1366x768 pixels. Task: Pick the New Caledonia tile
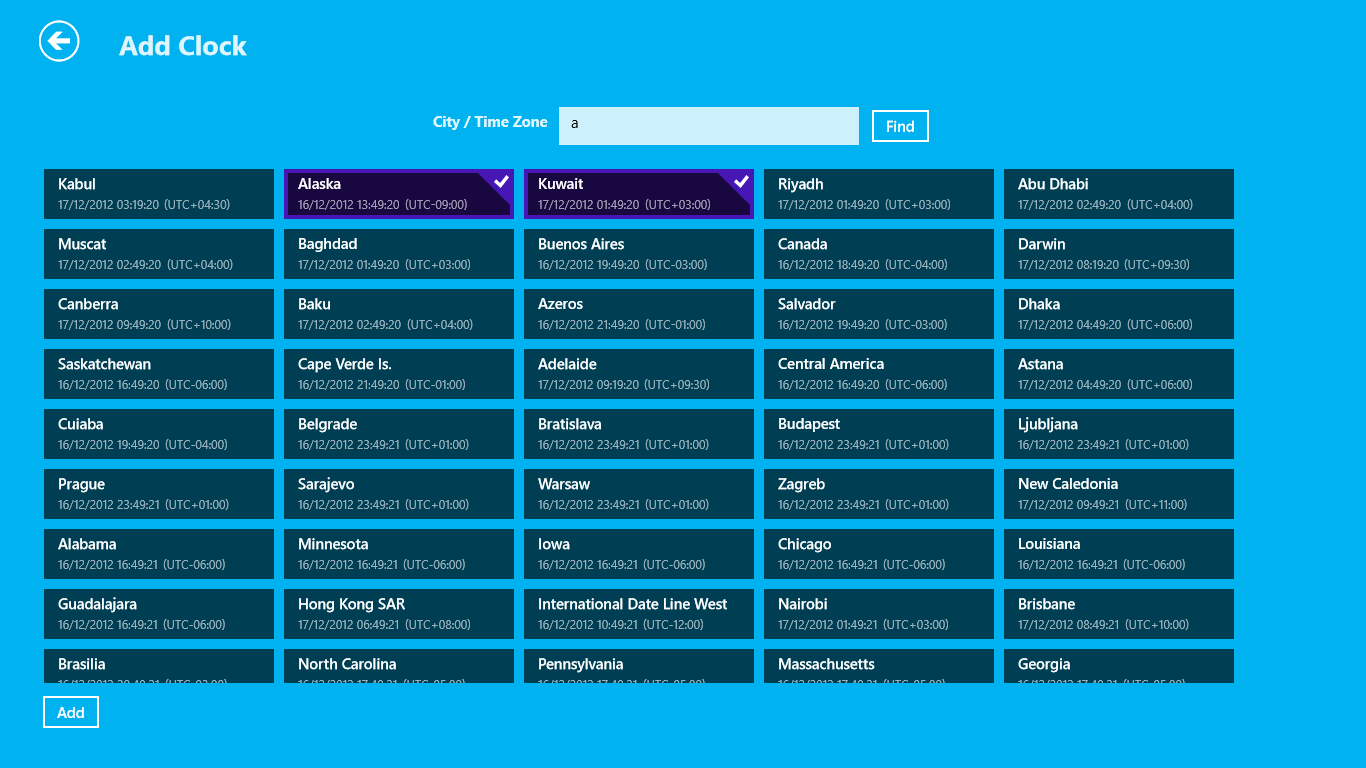(1119, 494)
